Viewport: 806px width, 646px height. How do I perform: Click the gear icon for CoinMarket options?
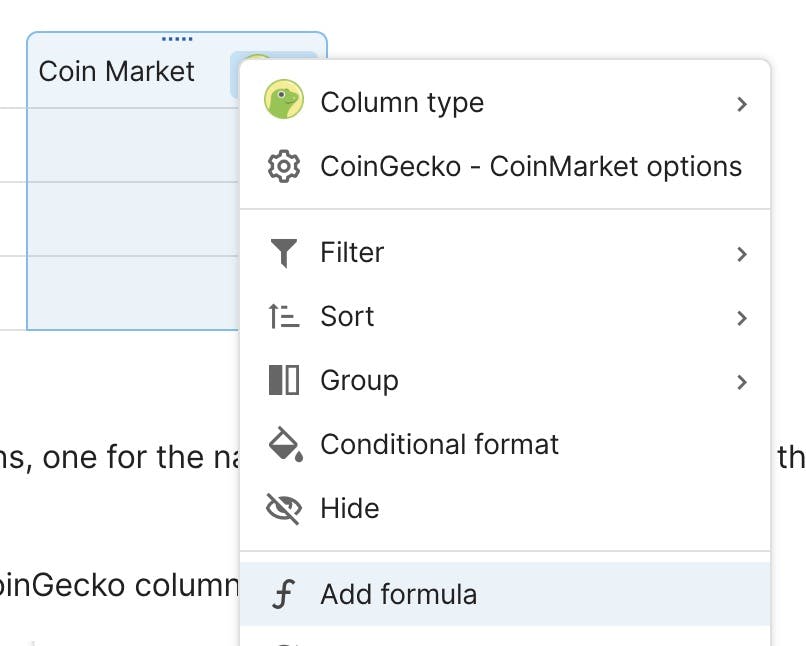[284, 167]
